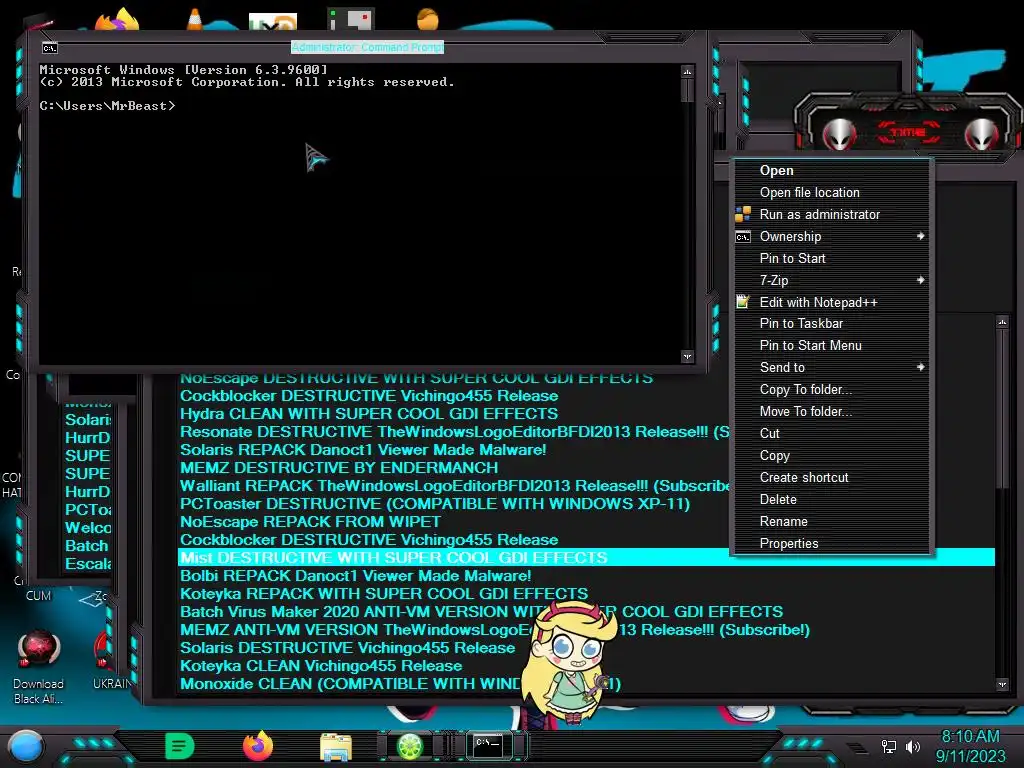The width and height of the screenshot is (1024, 768).
Task: Open Download Black Ali... desktop shortcut
Action: (39, 666)
